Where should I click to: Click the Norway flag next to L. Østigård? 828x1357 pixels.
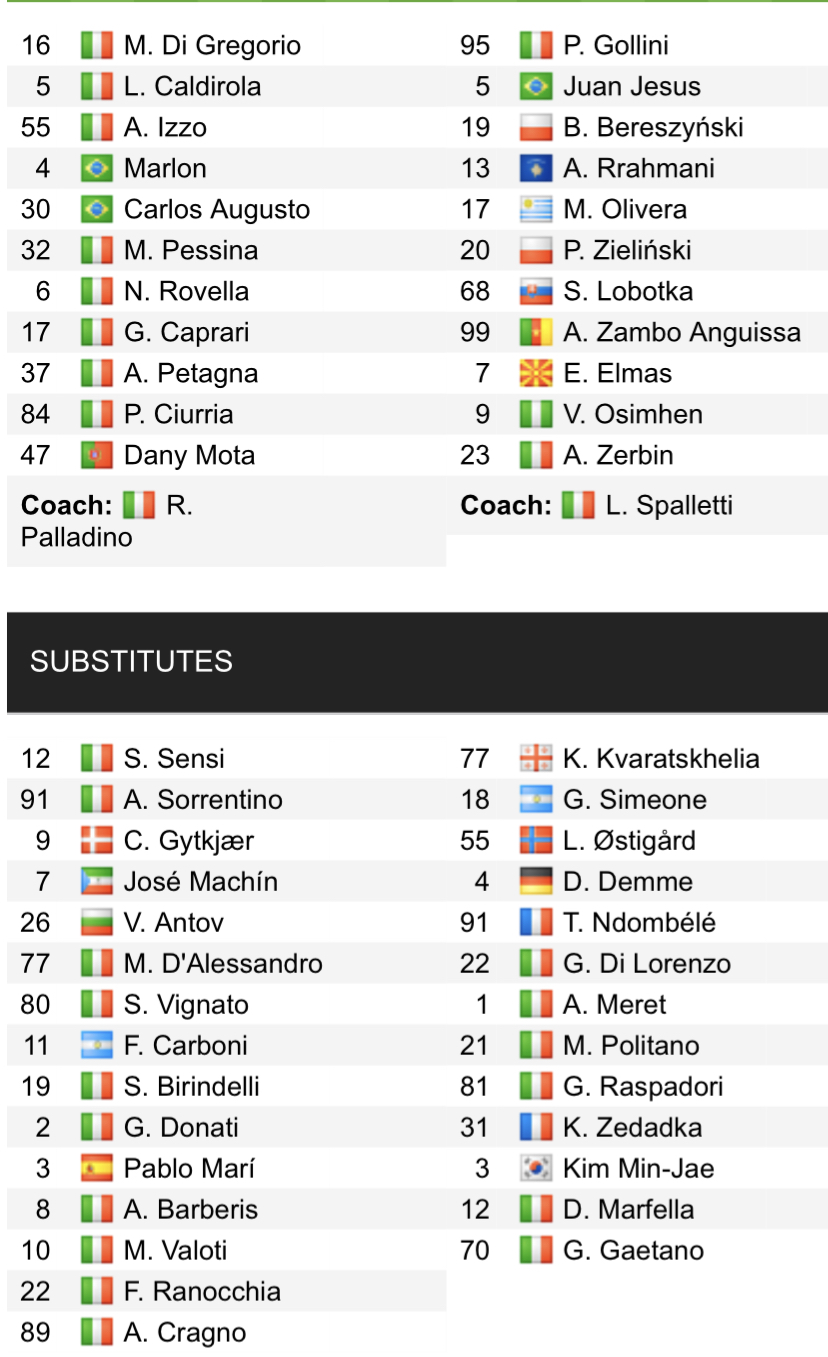pos(536,841)
